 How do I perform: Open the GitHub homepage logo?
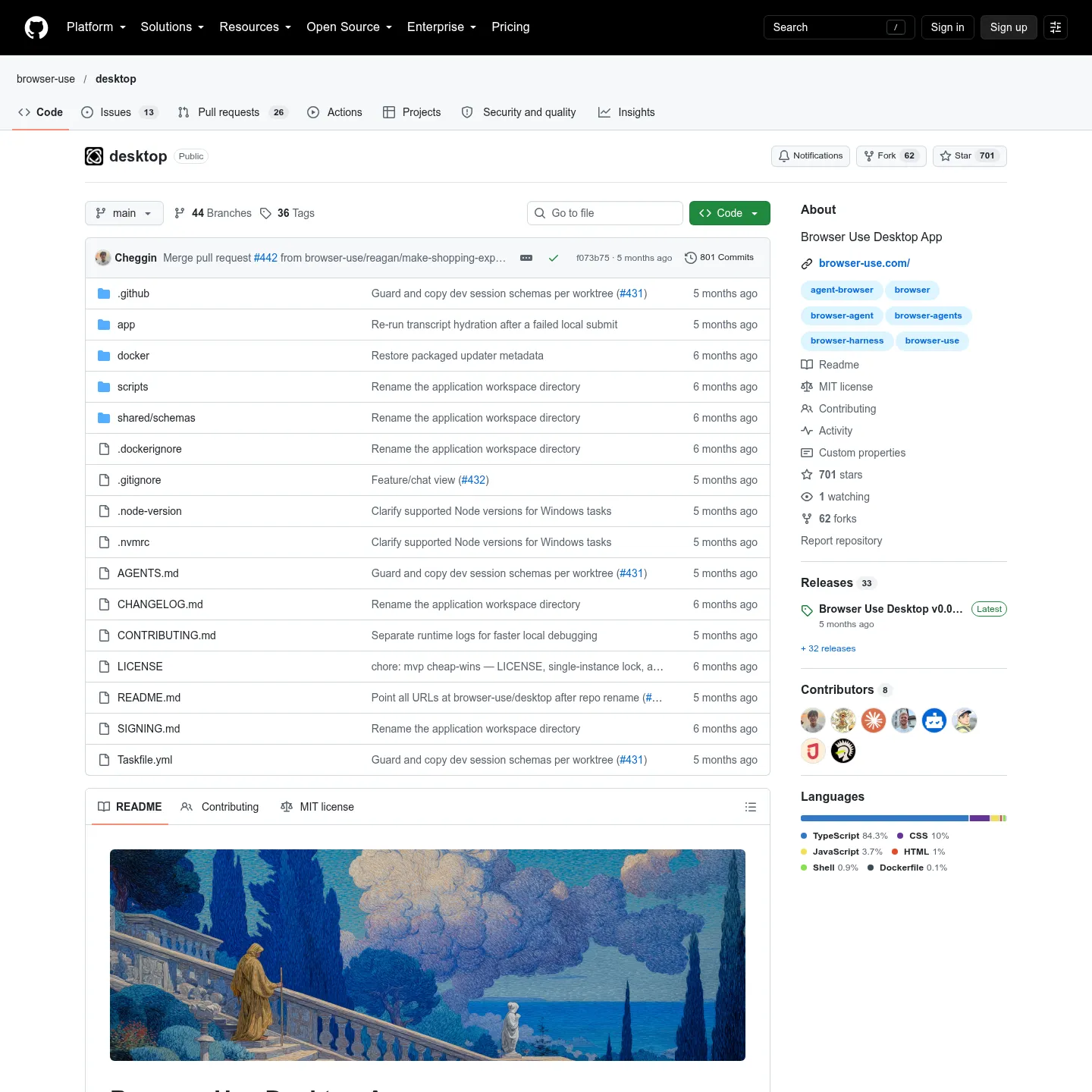click(x=36, y=27)
